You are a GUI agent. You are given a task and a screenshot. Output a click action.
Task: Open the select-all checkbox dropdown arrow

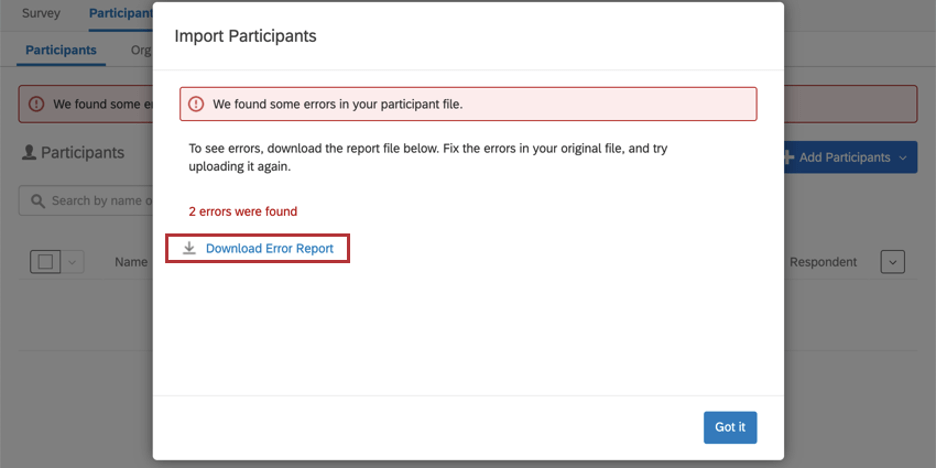tap(73, 262)
